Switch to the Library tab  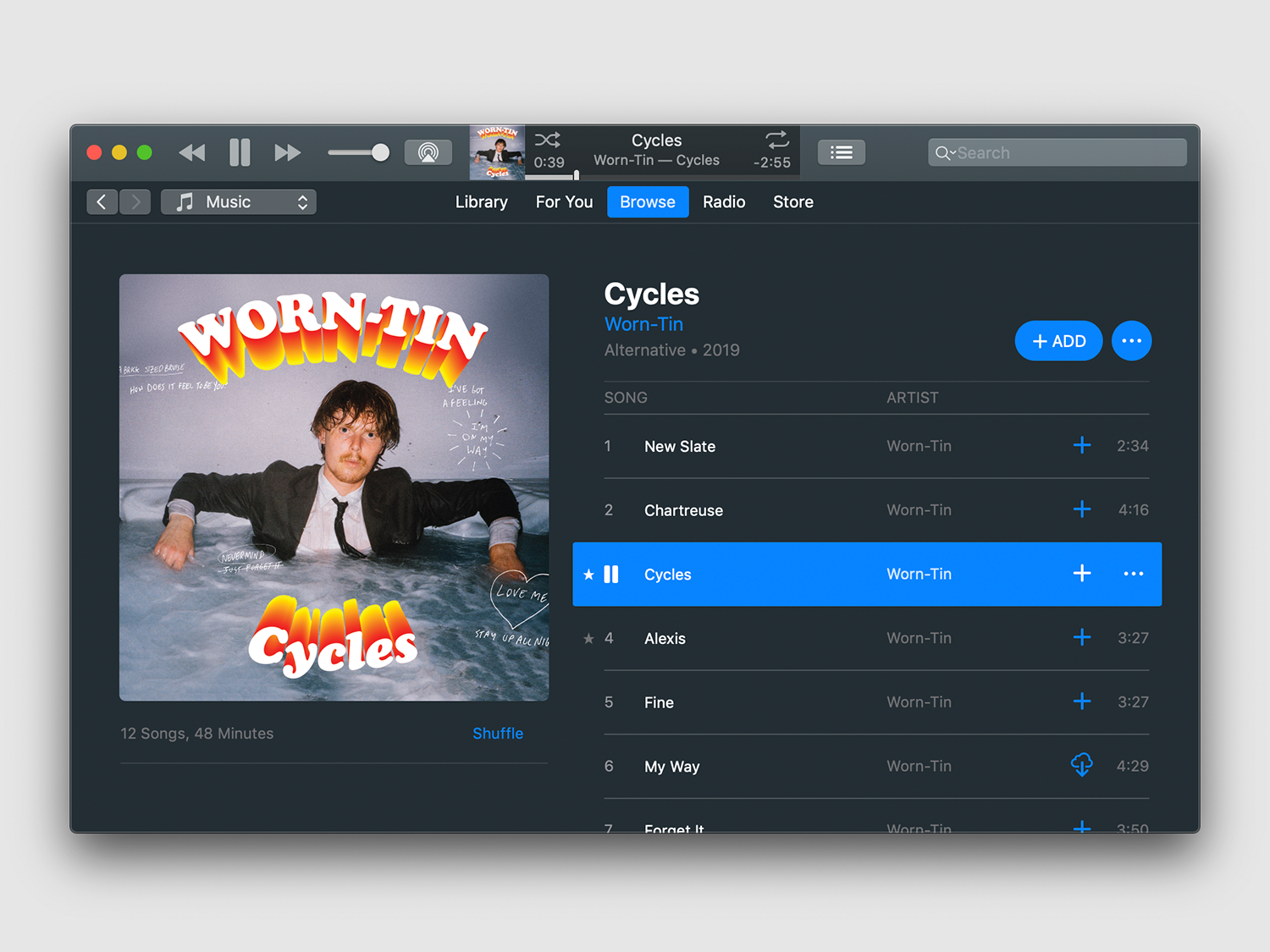click(481, 201)
